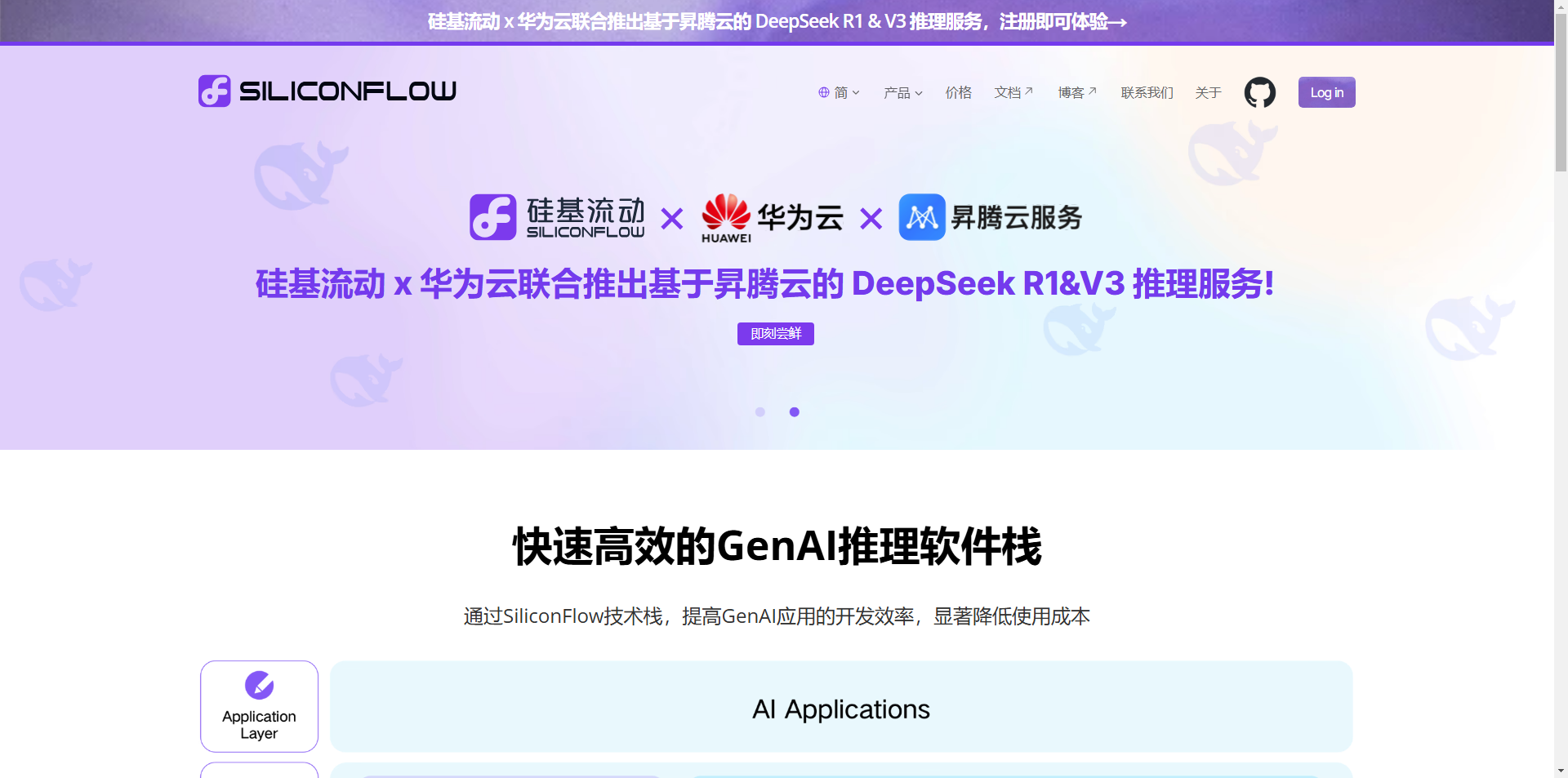
Task: Click the Application Layer card
Action: [259, 706]
